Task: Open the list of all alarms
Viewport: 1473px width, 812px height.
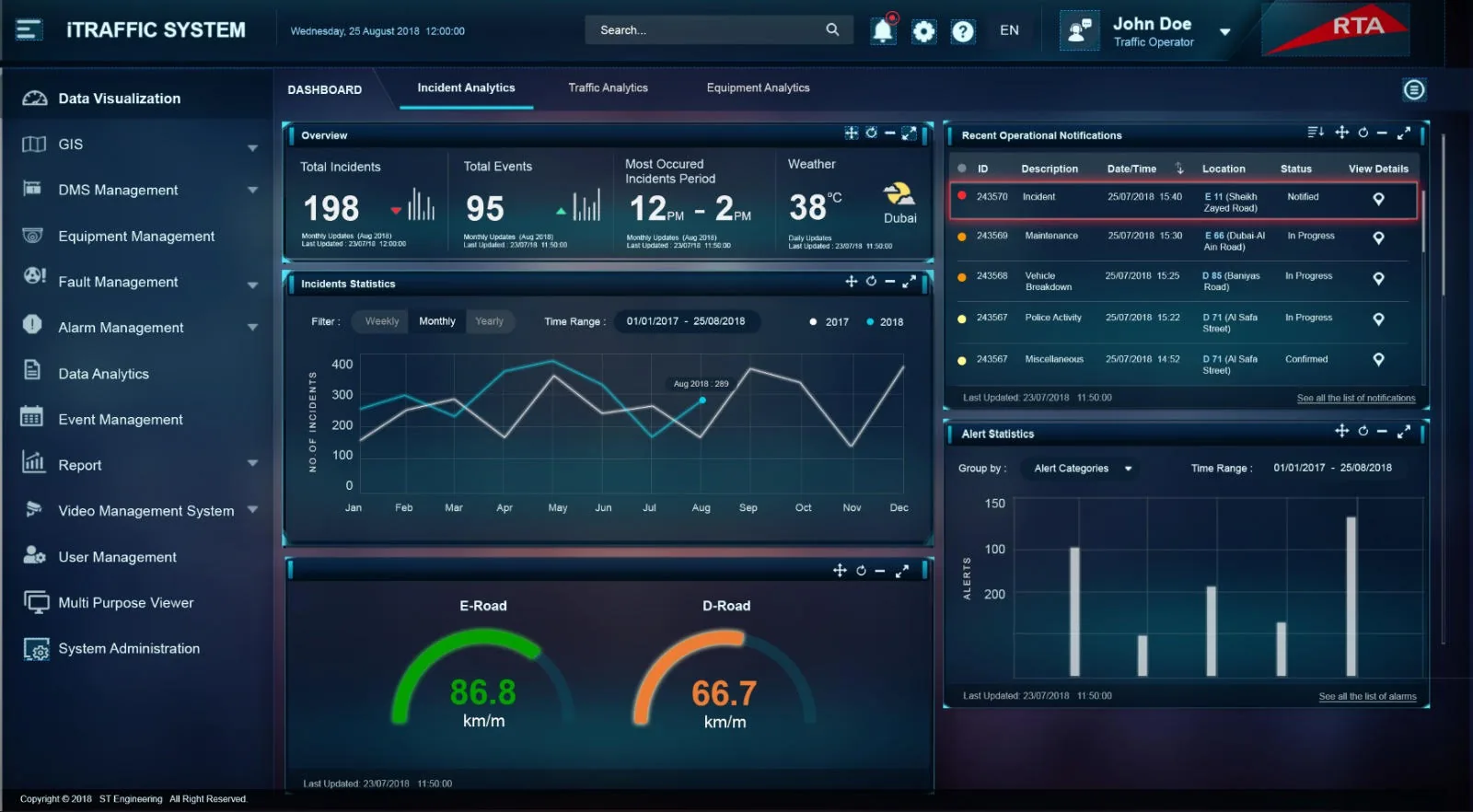Action: (x=1367, y=697)
